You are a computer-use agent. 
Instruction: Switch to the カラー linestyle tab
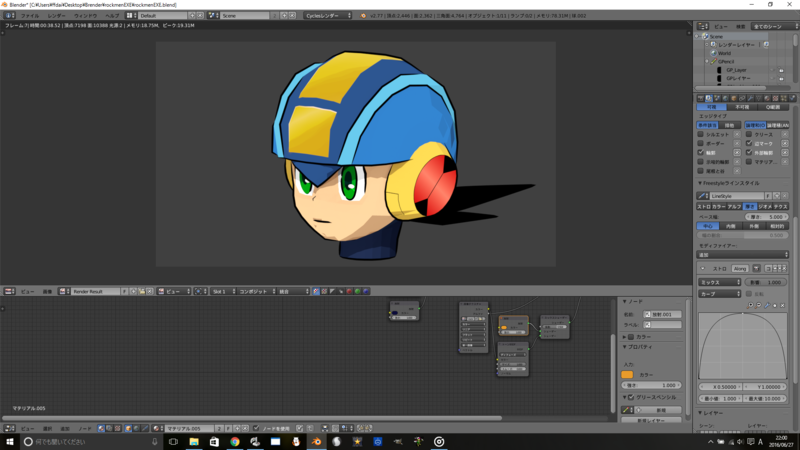[x=719, y=207]
